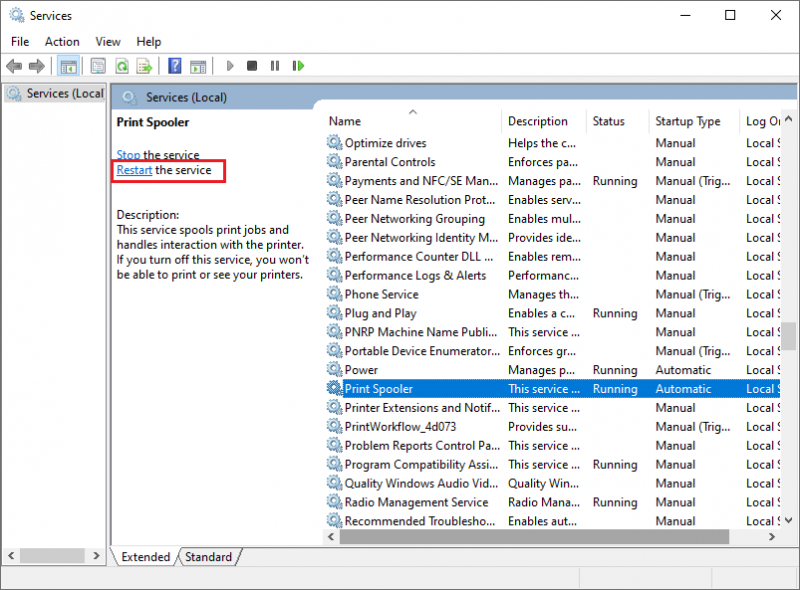
Task: Click the Forward arrow toolbar icon
Action: [x=37, y=66]
